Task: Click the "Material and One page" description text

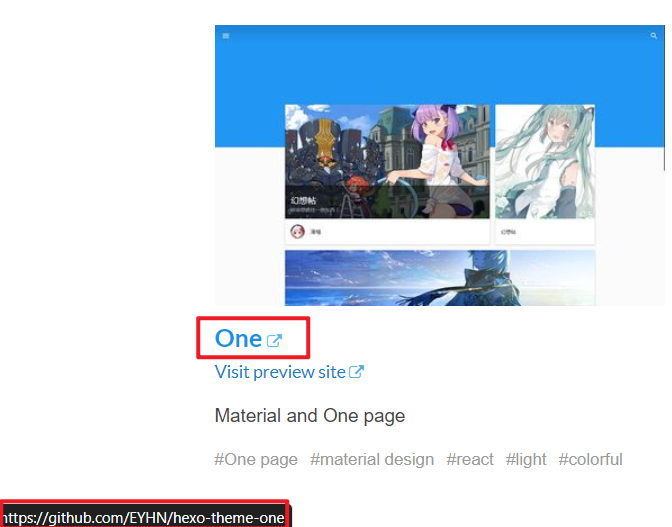Action: coord(310,416)
